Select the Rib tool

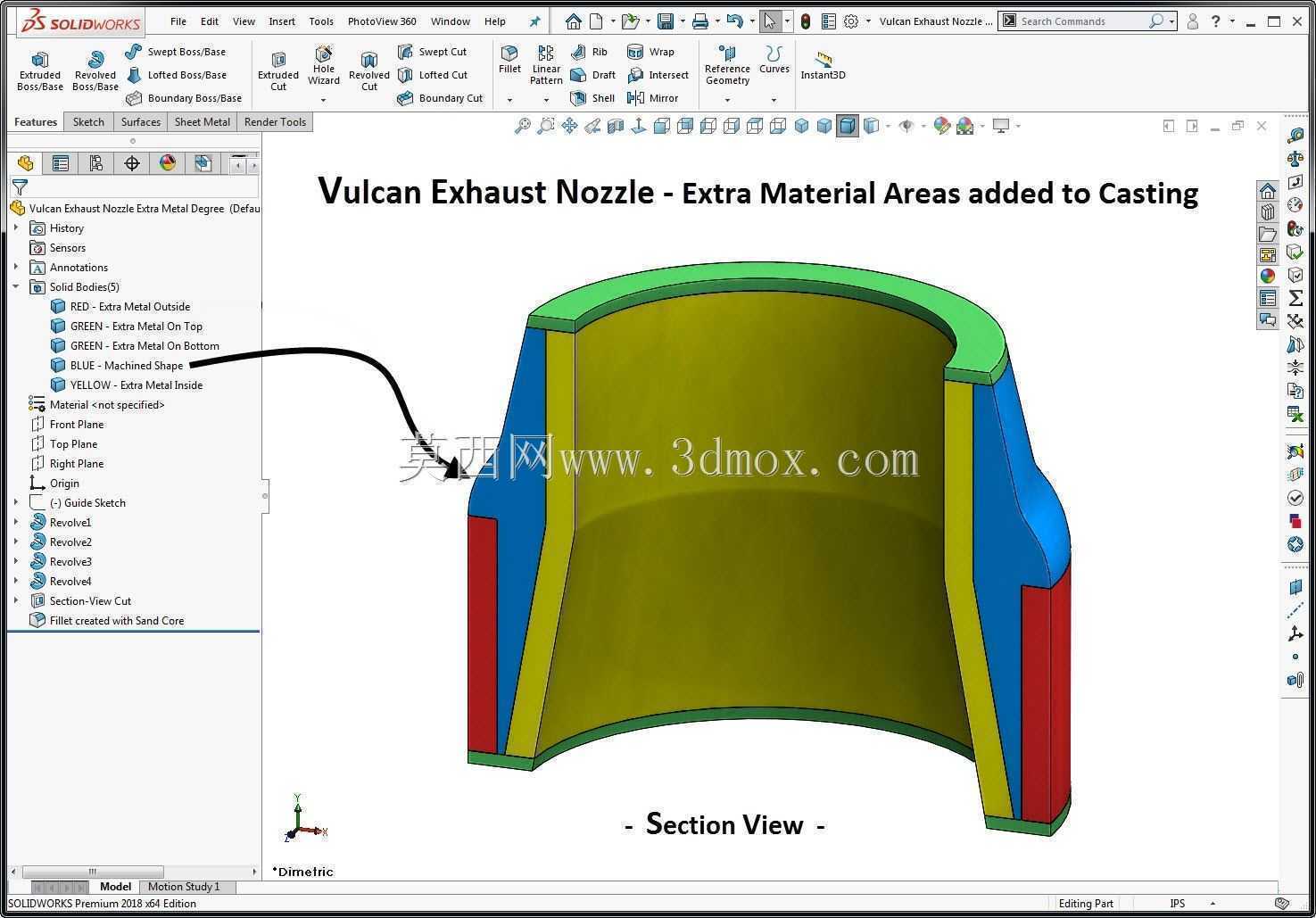click(x=589, y=52)
